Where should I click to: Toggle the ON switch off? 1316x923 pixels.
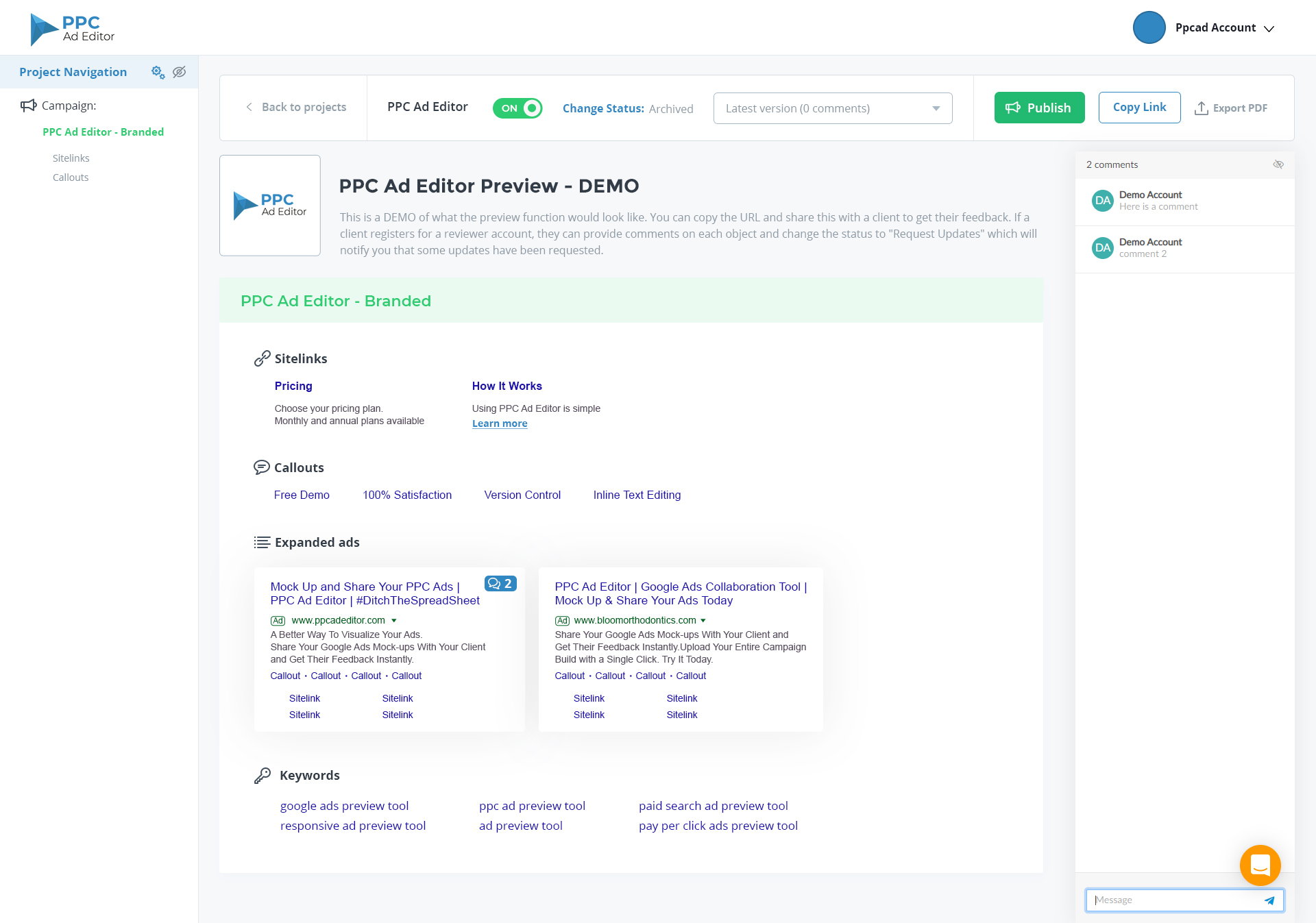pyautogui.click(x=517, y=108)
